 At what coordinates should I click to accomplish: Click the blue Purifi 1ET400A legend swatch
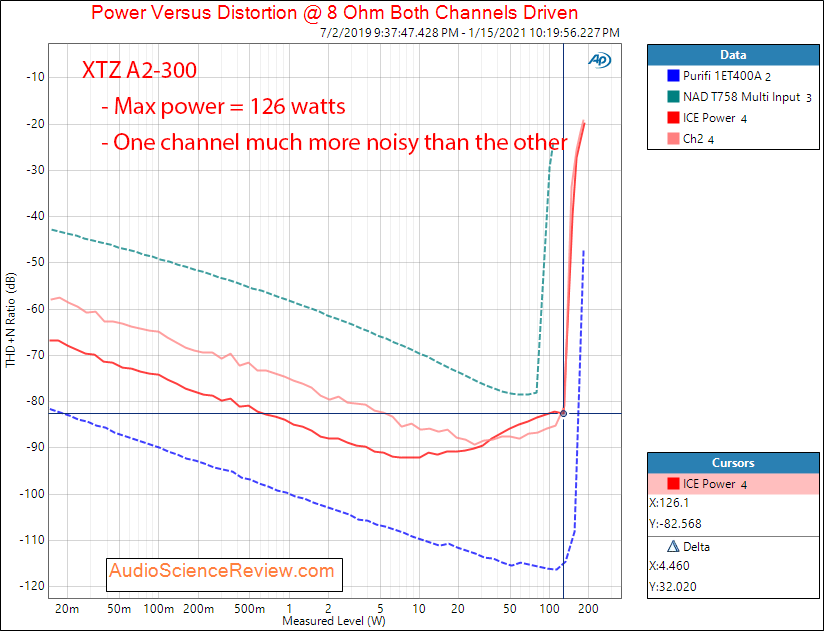click(673, 76)
